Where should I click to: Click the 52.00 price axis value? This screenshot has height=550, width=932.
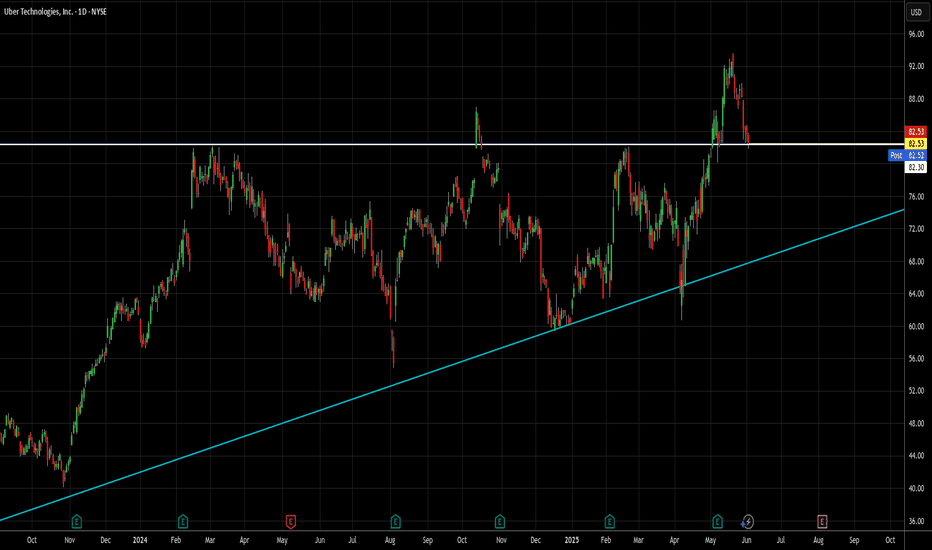[916, 391]
